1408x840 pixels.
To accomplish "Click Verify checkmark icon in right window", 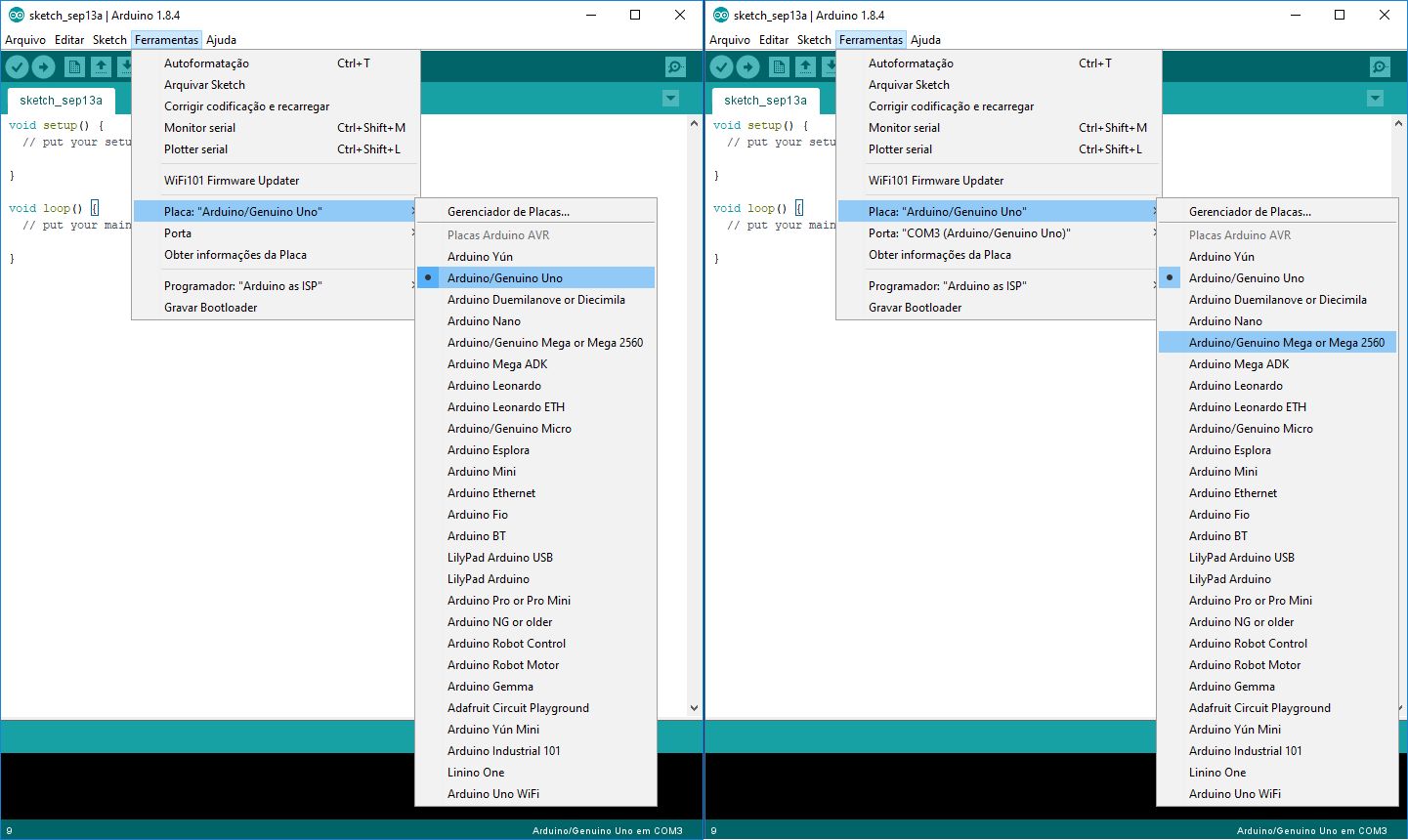I will tap(722, 66).
